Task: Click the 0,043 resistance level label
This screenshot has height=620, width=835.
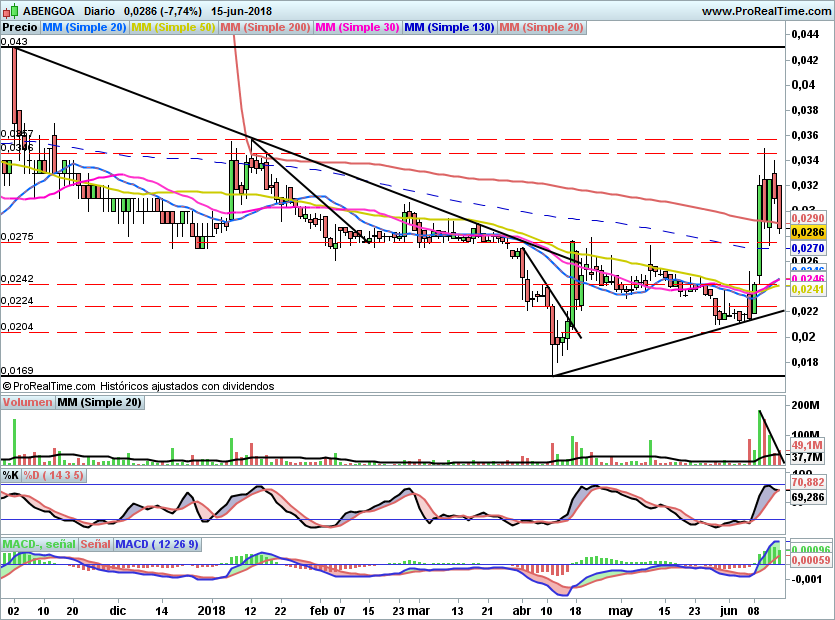Action: 14,42
